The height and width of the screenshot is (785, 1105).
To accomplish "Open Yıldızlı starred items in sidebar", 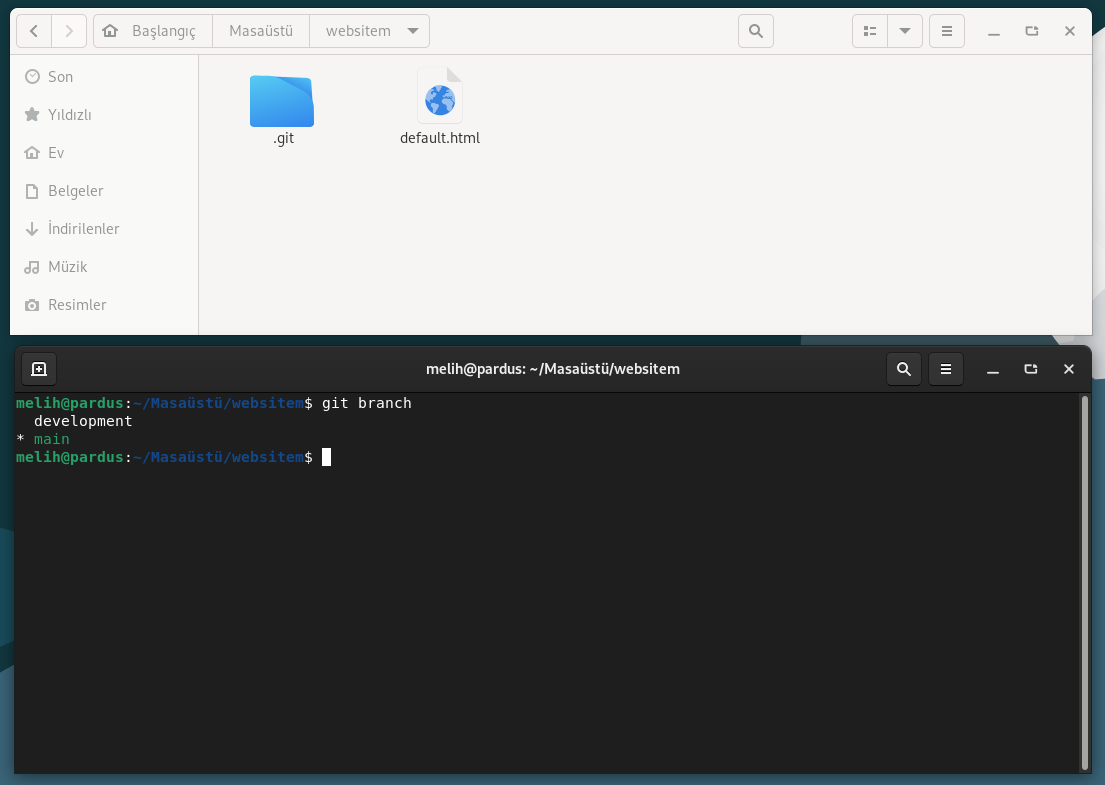I will coord(69,115).
